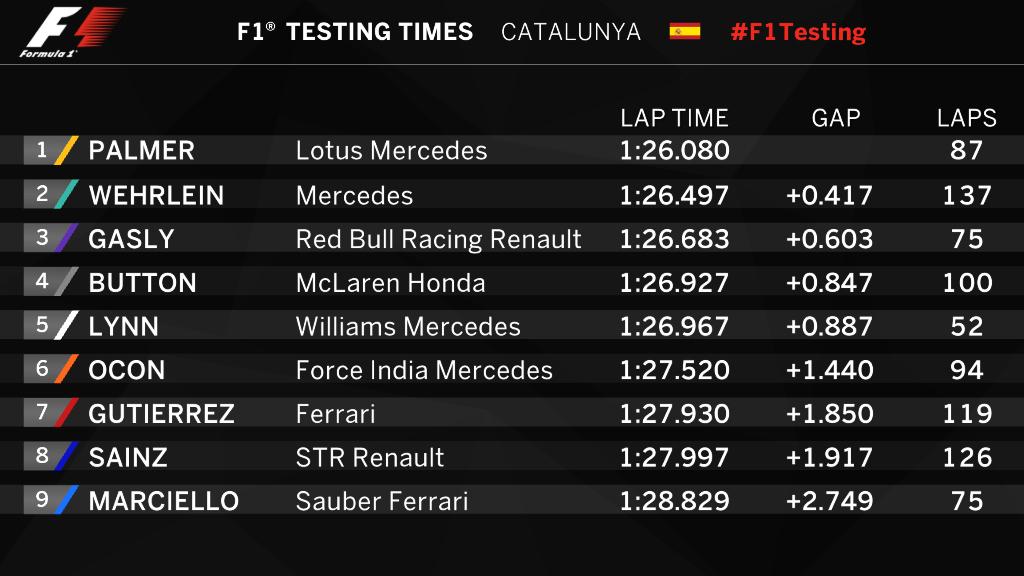1024x576 pixels.
Task: Open the #F1Testing hashtag
Action: (798, 32)
